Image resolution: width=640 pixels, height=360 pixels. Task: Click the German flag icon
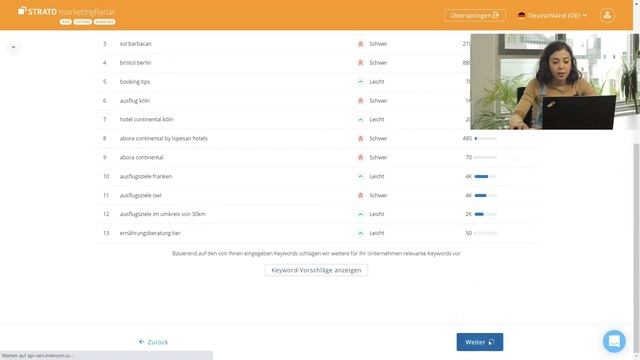tap(521, 16)
